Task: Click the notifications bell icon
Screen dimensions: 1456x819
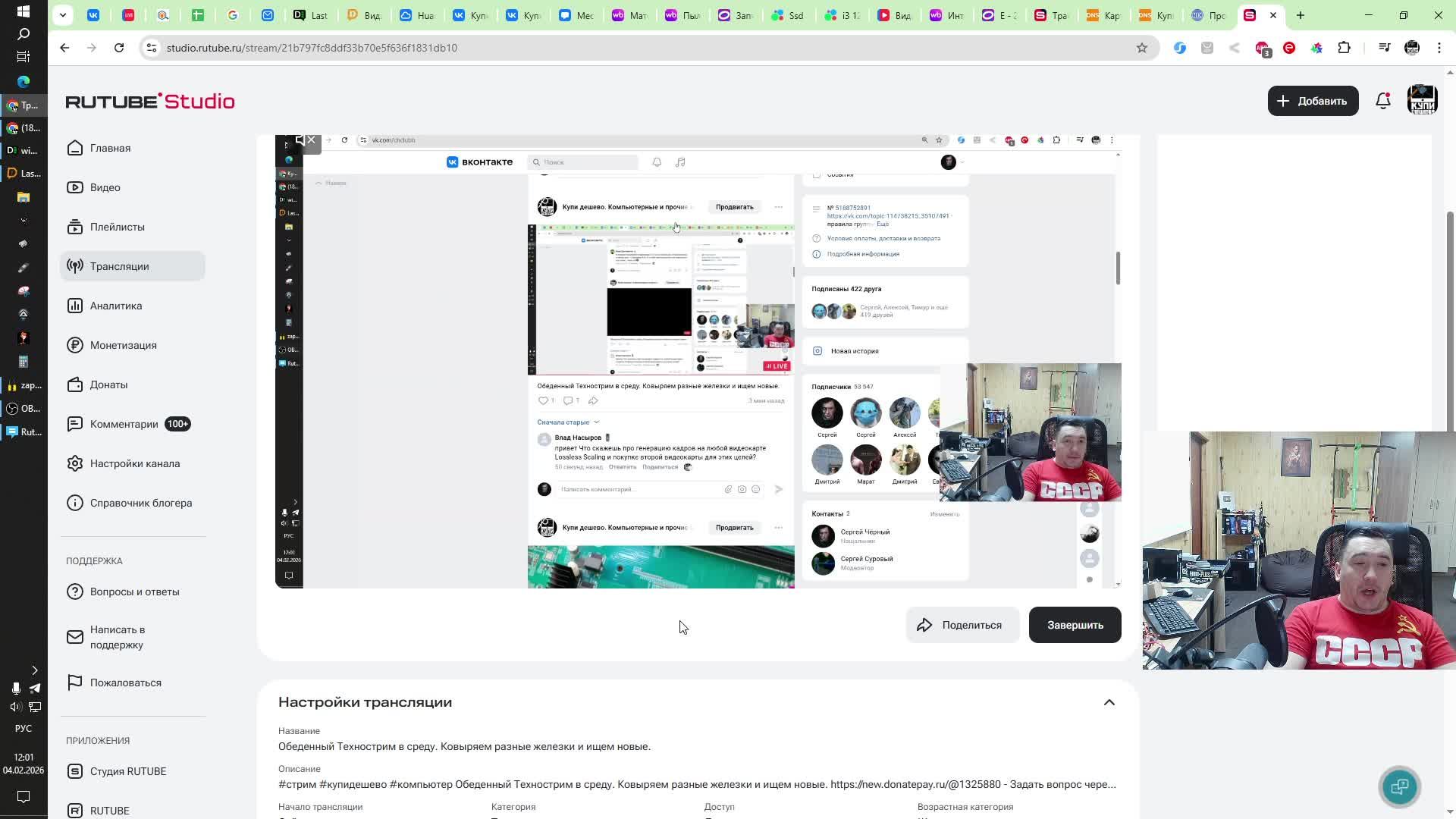Action: tap(1382, 101)
